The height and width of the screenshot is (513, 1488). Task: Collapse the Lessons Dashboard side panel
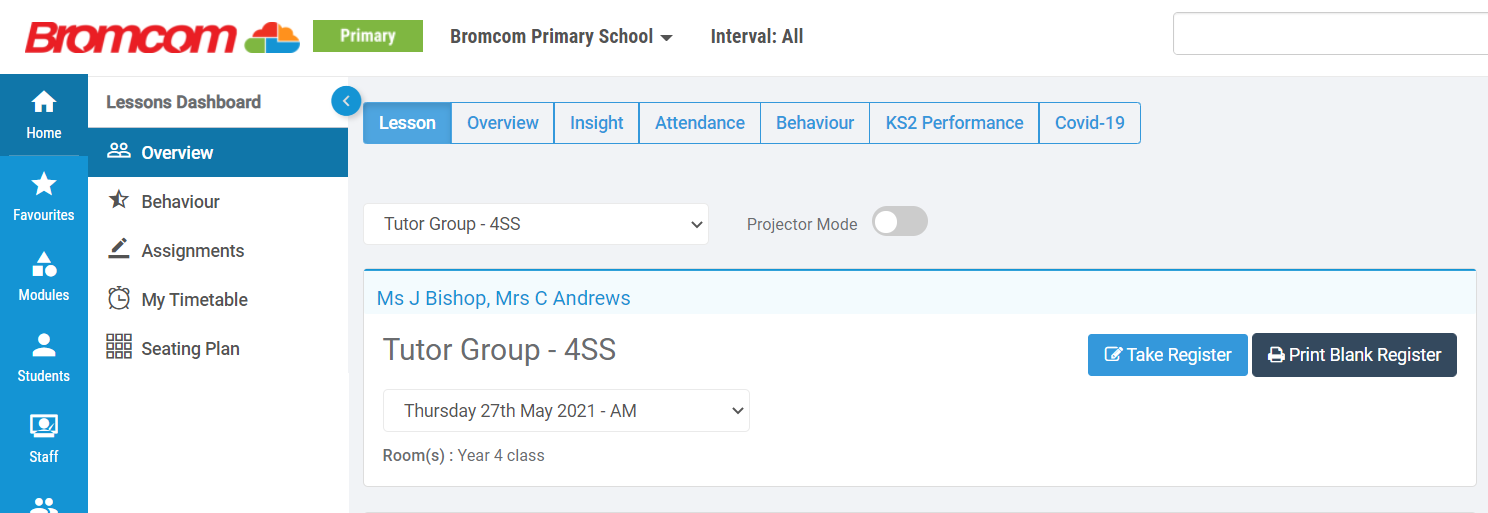tap(345, 100)
